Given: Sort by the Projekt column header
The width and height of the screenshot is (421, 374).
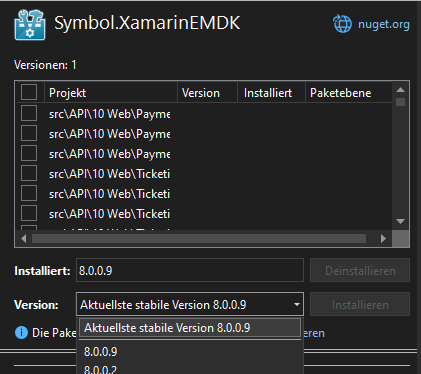Looking at the screenshot, I should pos(110,93).
